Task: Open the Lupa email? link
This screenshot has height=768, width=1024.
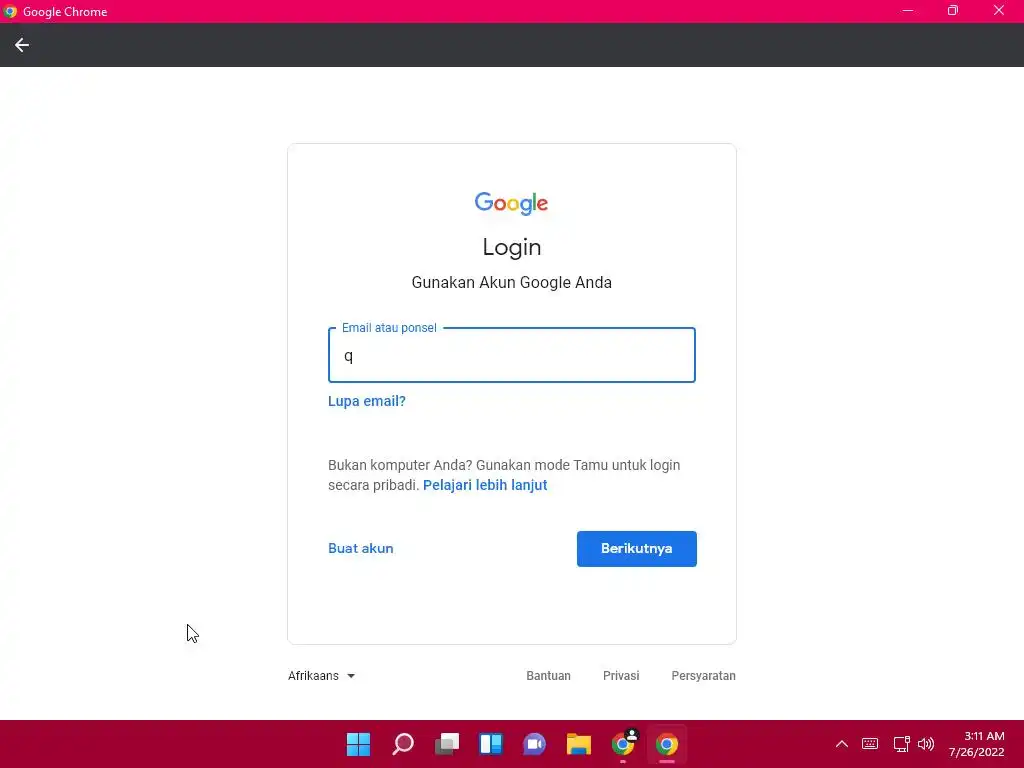Action: point(366,401)
